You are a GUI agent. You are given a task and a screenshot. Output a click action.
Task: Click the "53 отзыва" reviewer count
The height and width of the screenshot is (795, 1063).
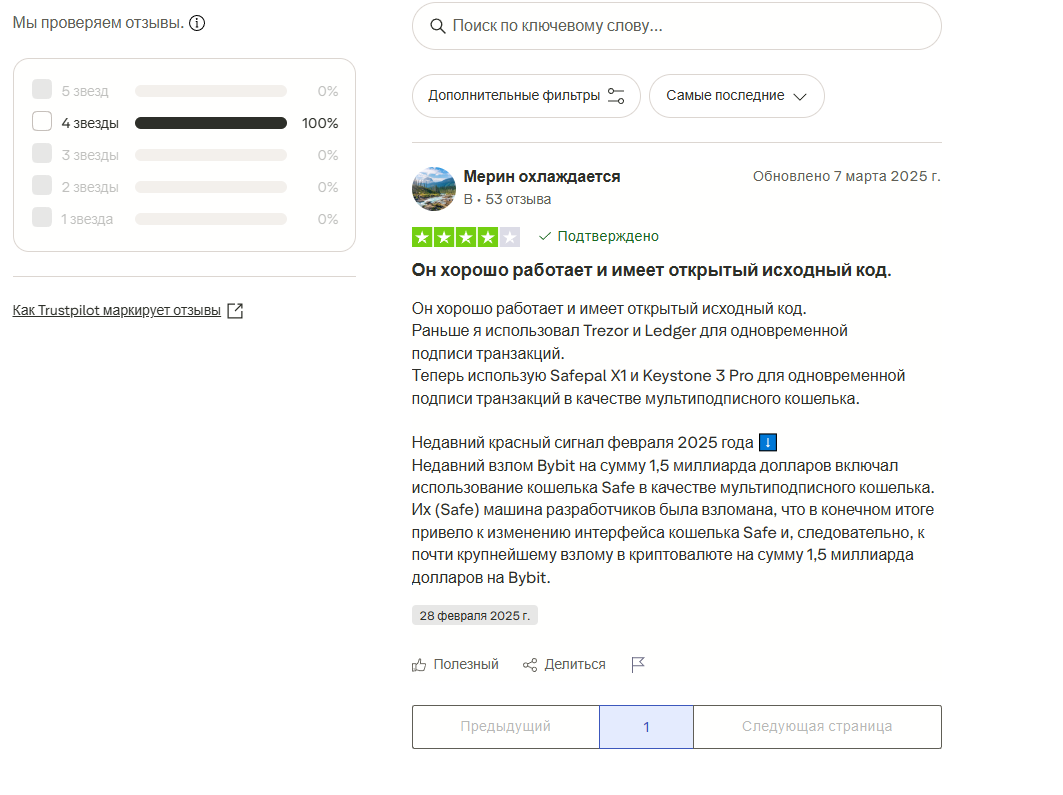pyautogui.click(x=518, y=199)
